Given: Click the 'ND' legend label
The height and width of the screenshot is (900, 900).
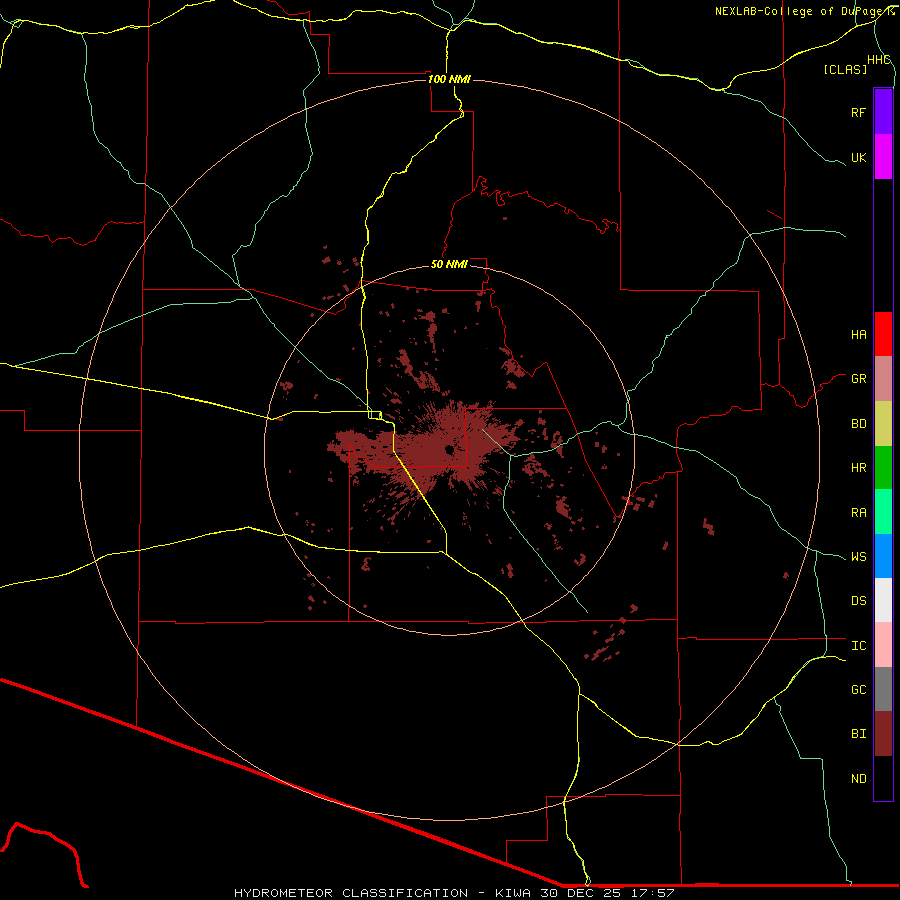Looking at the screenshot, I should pos(859,779).
